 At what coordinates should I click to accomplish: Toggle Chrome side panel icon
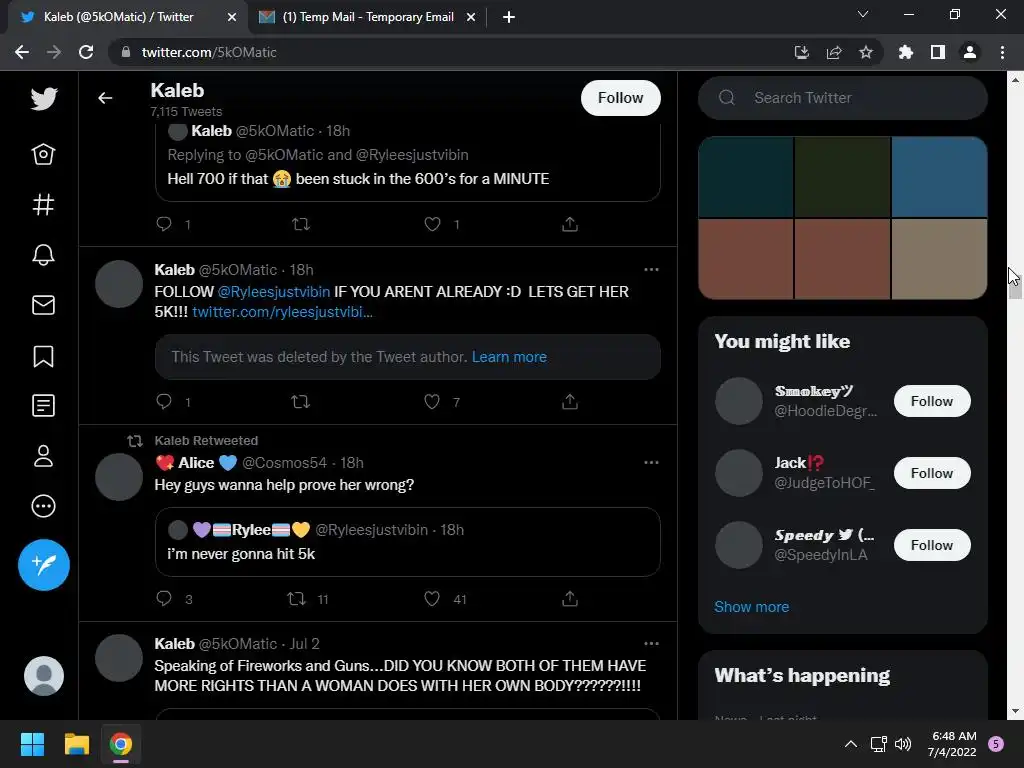pyautogui.click(x=938, y=52)
